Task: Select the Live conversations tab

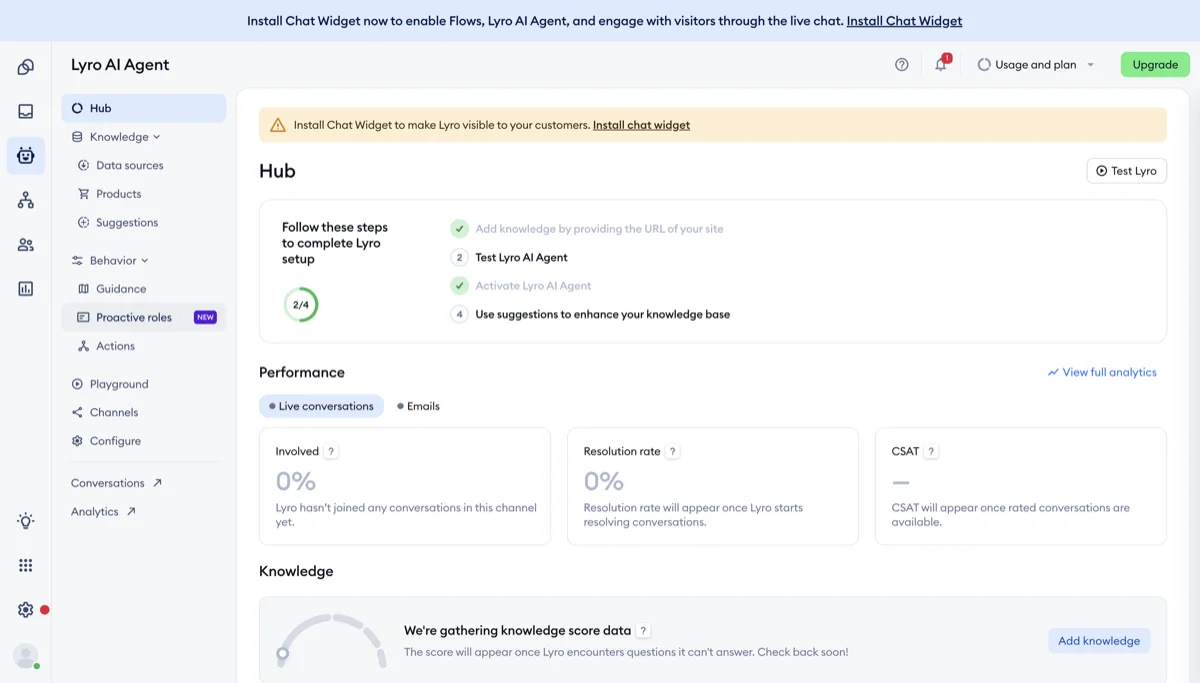Action: point(321,406)
